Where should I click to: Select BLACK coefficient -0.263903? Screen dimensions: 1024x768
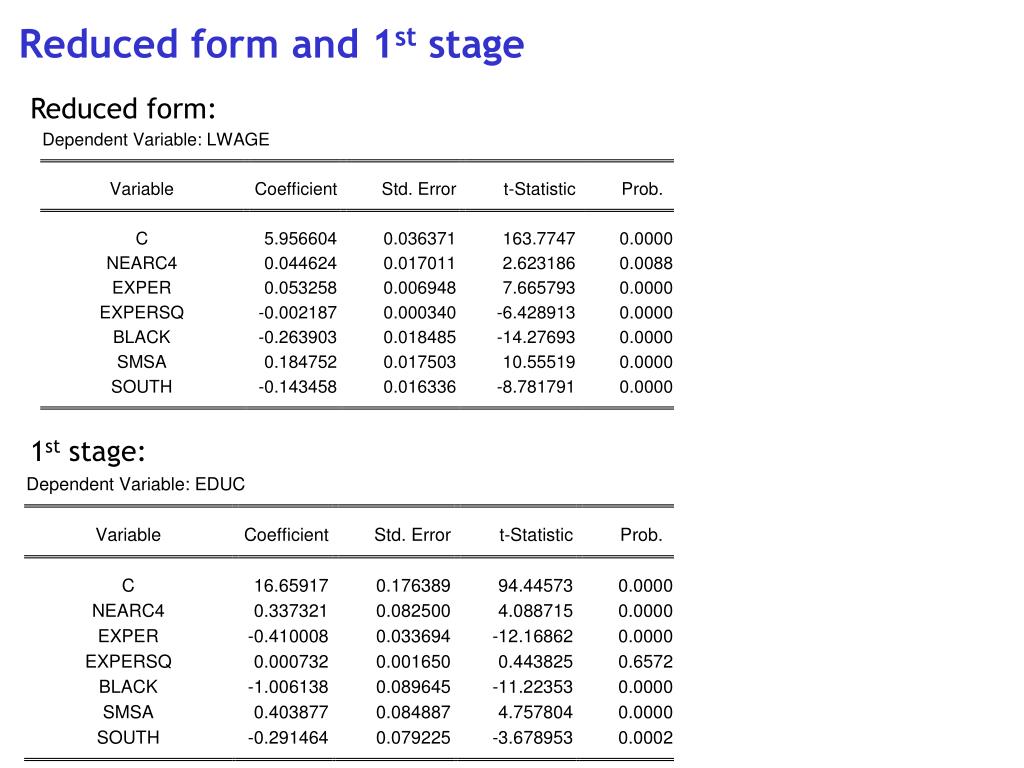pyautogui.click(x=297, y=337)
